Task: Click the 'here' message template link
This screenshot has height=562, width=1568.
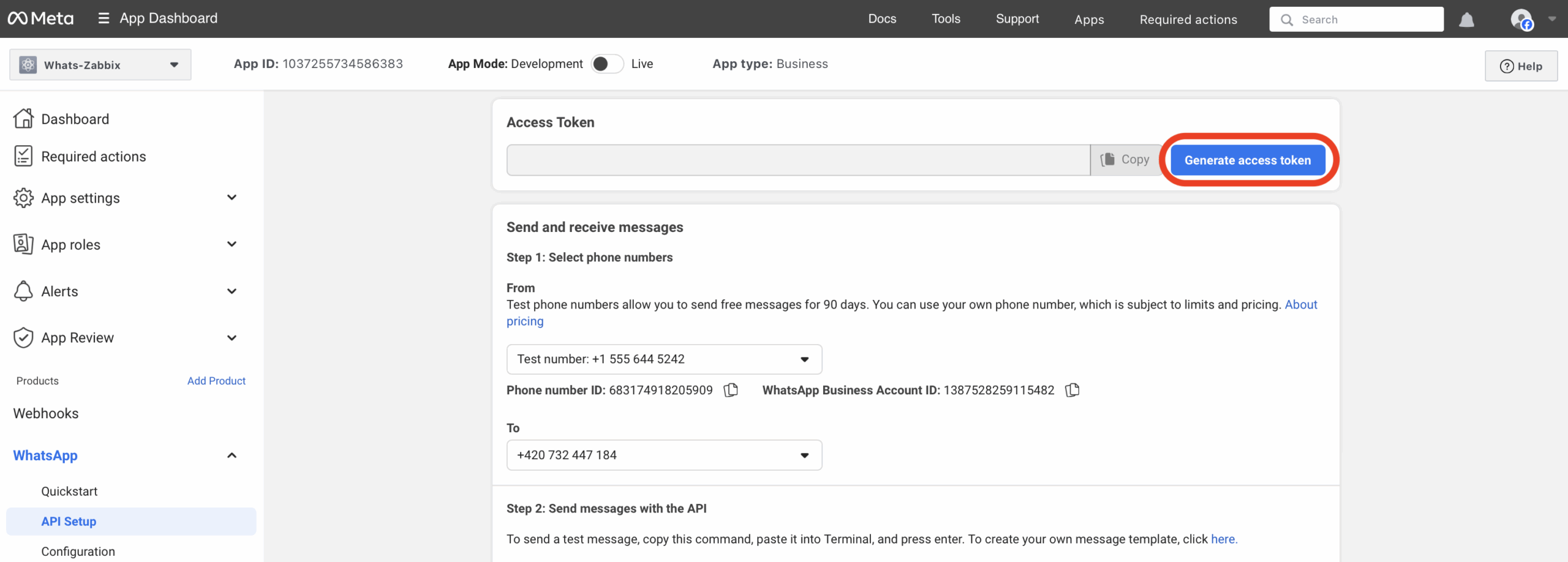Action: pos(1224,539)
